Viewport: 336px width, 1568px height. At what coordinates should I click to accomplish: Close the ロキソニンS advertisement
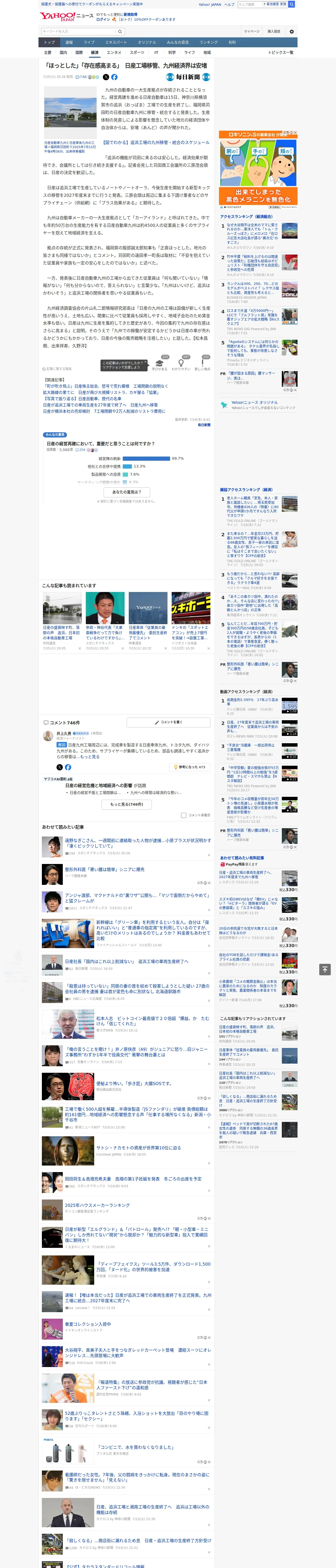(x=295, y=133)
